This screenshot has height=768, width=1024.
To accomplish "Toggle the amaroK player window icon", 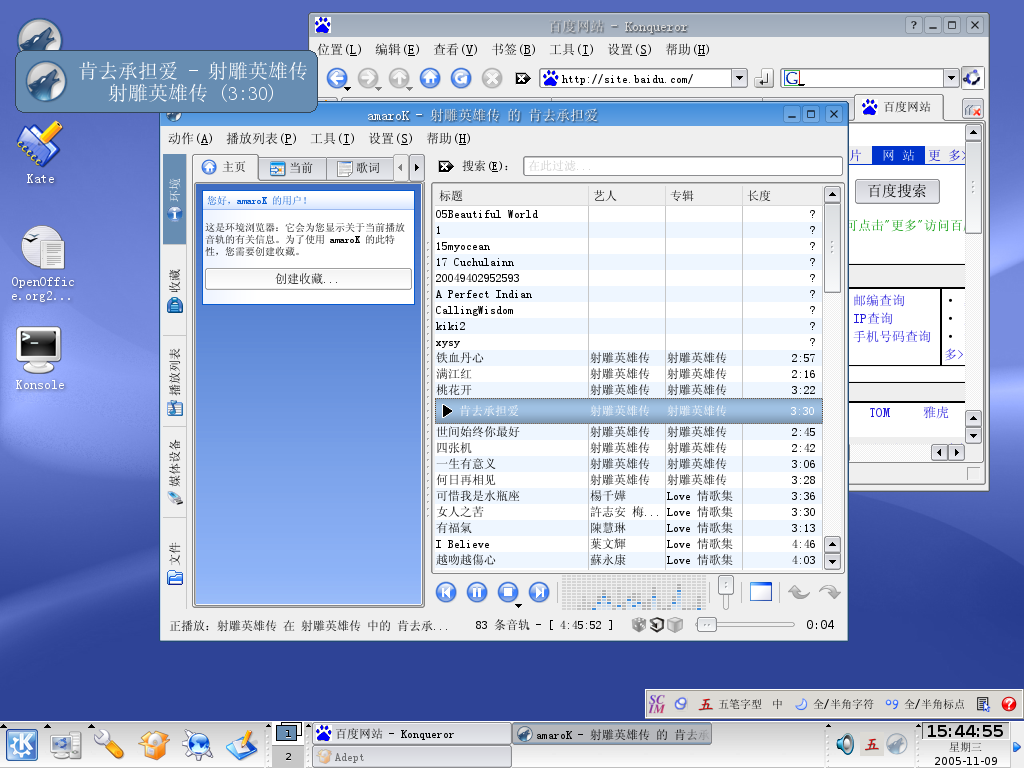I will click(761, 592).
